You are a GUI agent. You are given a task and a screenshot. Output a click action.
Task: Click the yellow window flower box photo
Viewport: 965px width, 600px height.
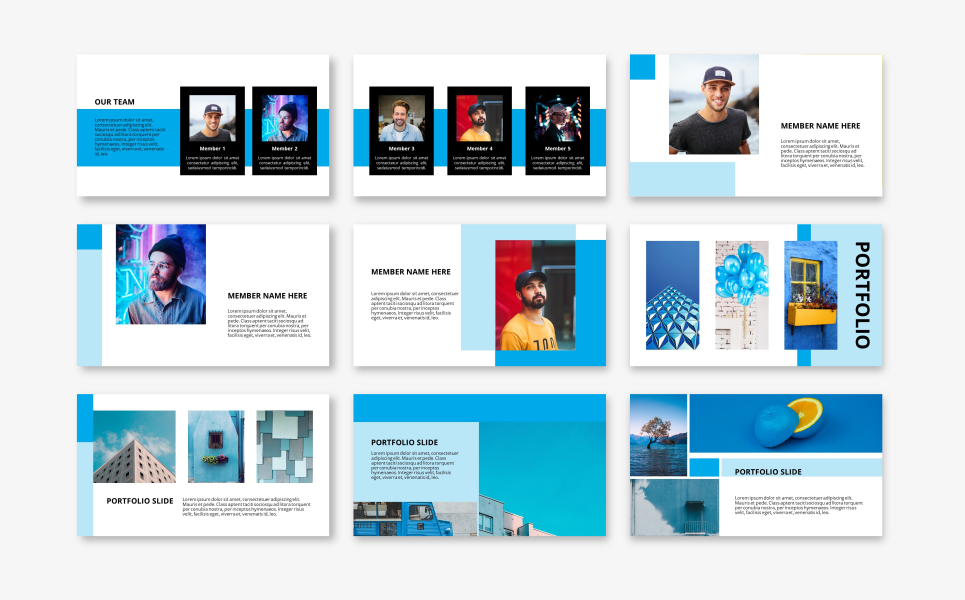(810, 295)
